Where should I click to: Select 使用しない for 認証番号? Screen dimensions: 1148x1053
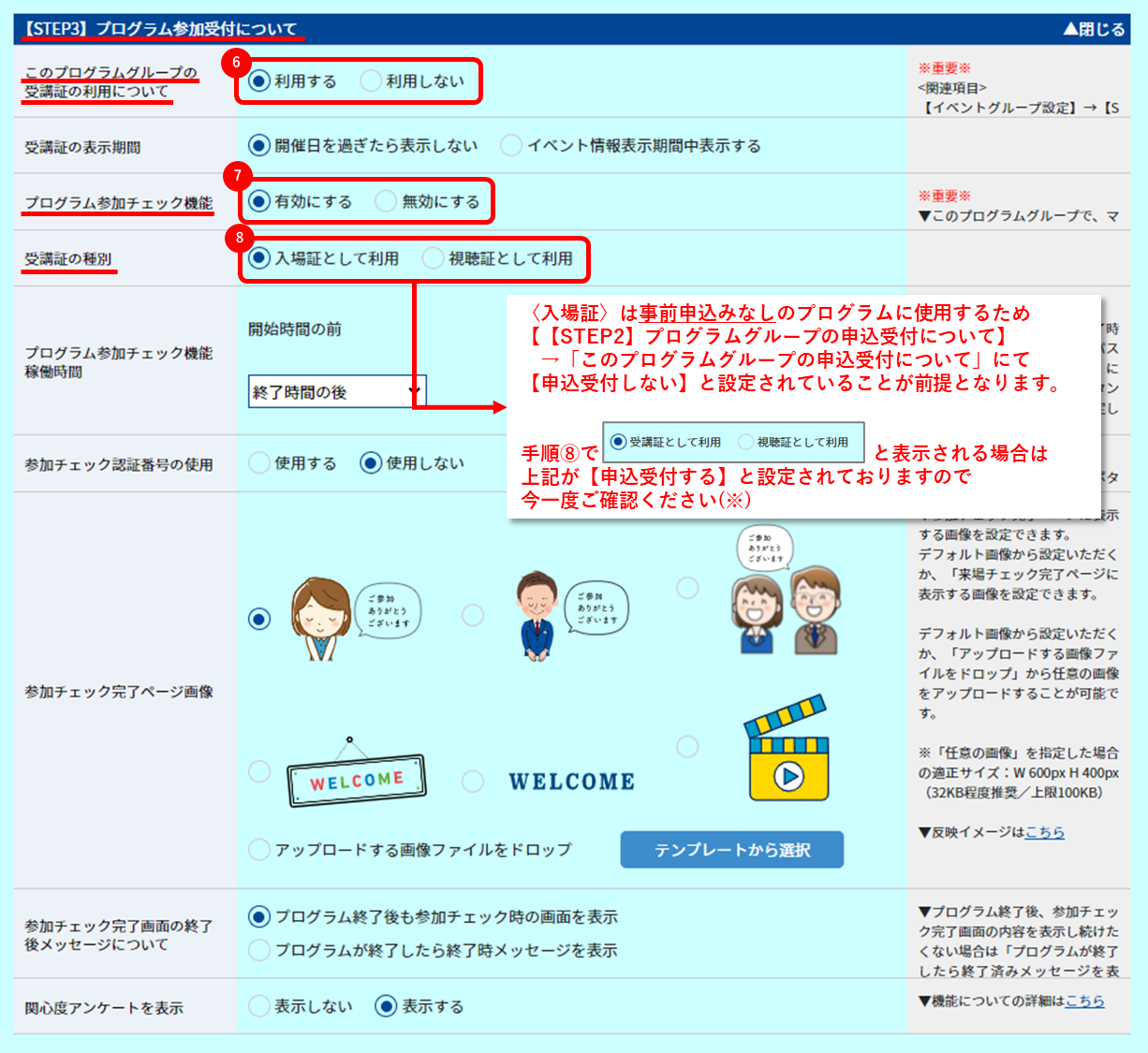[371, 462]
